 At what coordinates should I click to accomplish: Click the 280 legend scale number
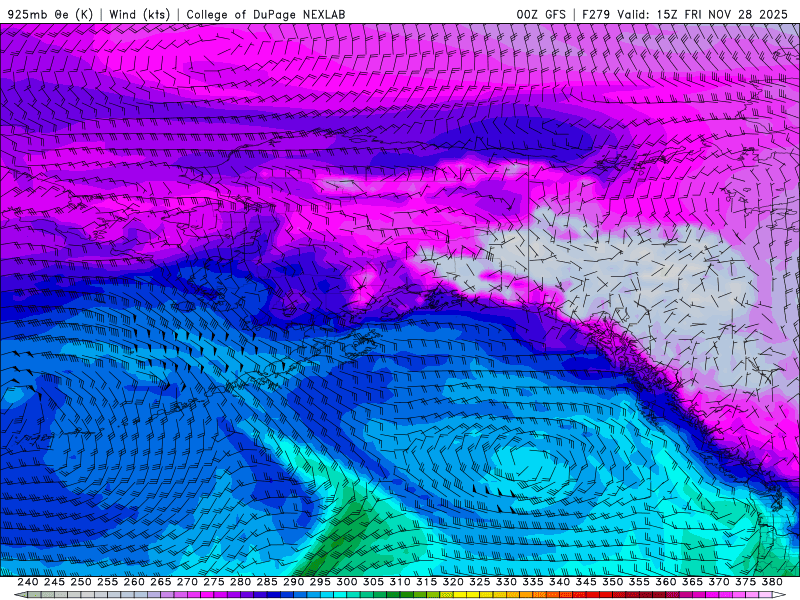(240, 582)
